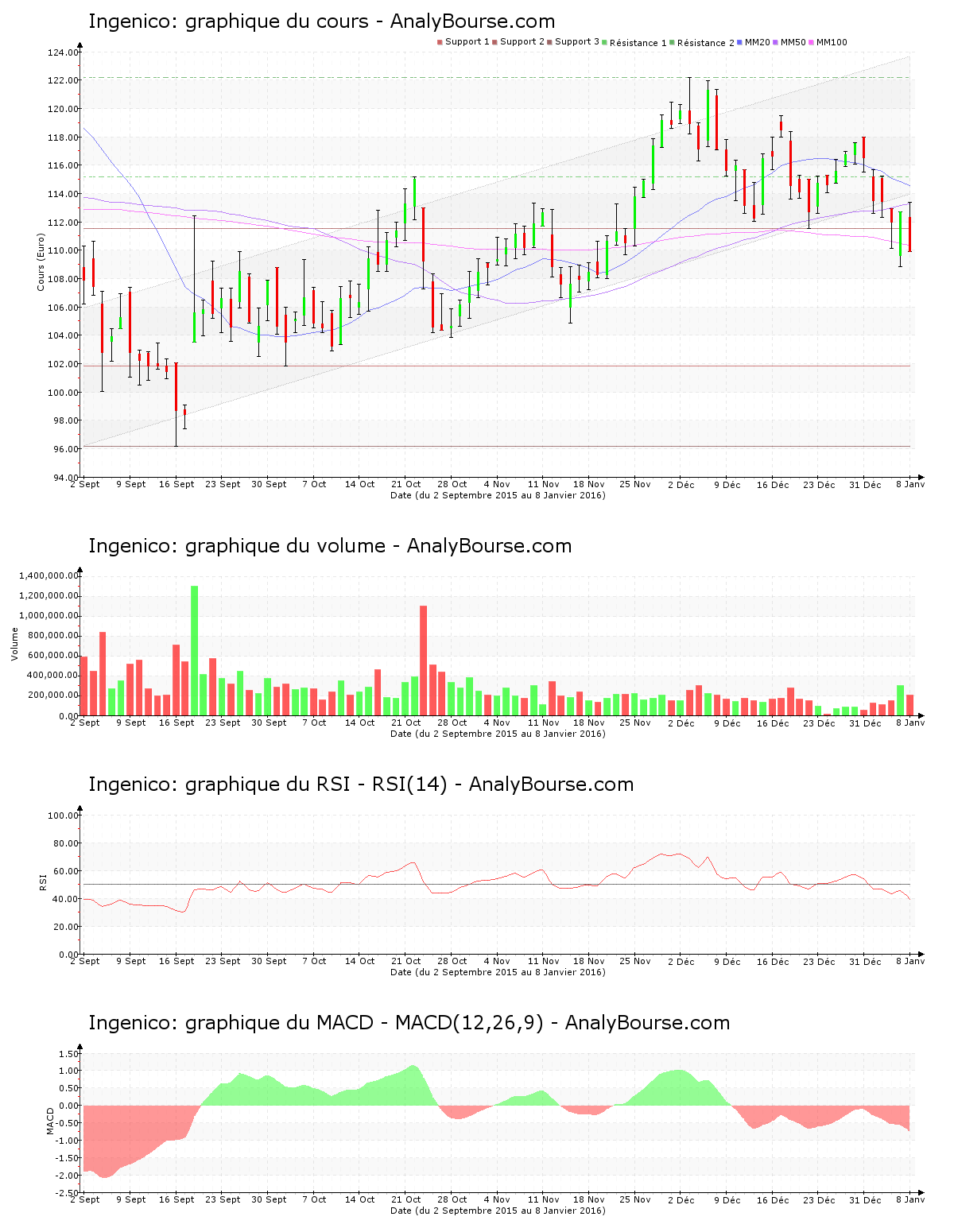954x1232 pixels.
Task: Click '4 Nov' date under the RSI chart
Action: click(x=497, y=961)
